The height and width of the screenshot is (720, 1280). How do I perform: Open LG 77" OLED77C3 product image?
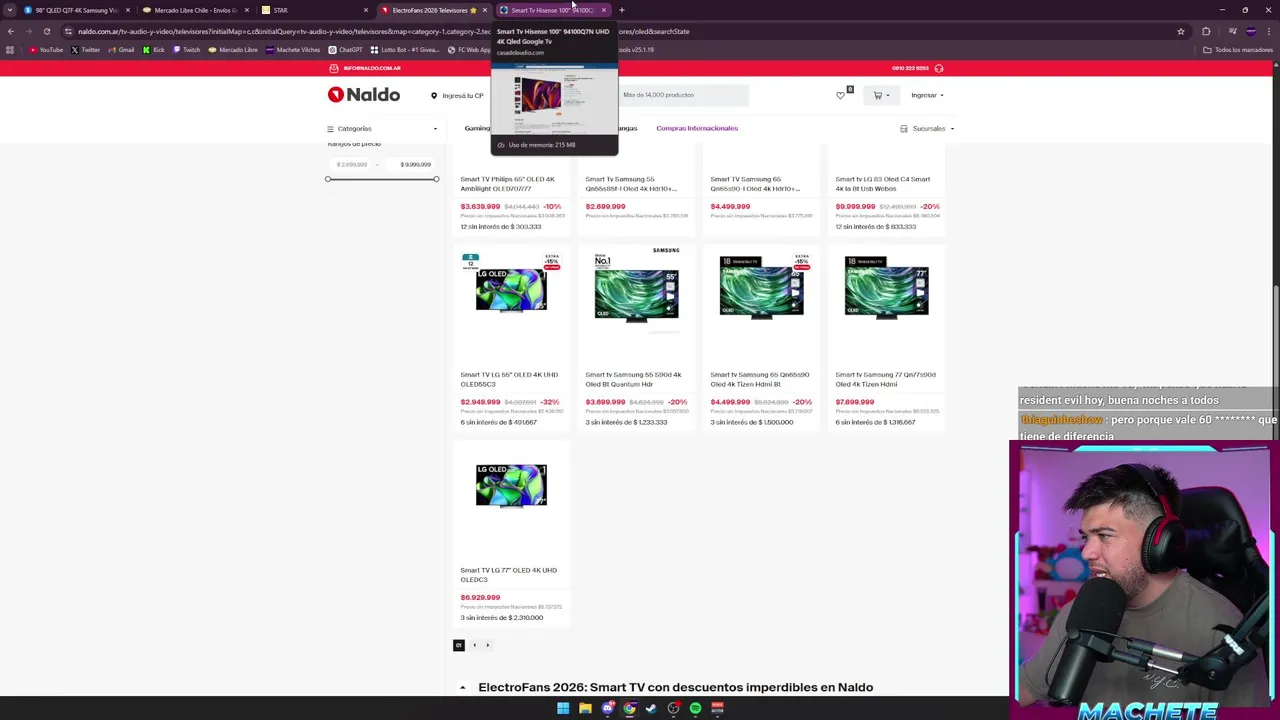click(511, 486)
